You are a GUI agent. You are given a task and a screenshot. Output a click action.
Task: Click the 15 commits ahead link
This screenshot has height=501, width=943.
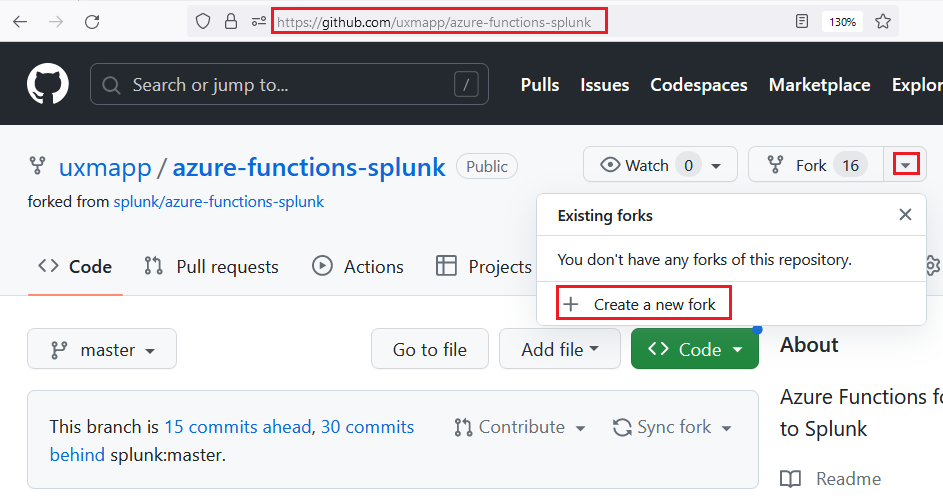pyautogui.click(x=238, y=427)
